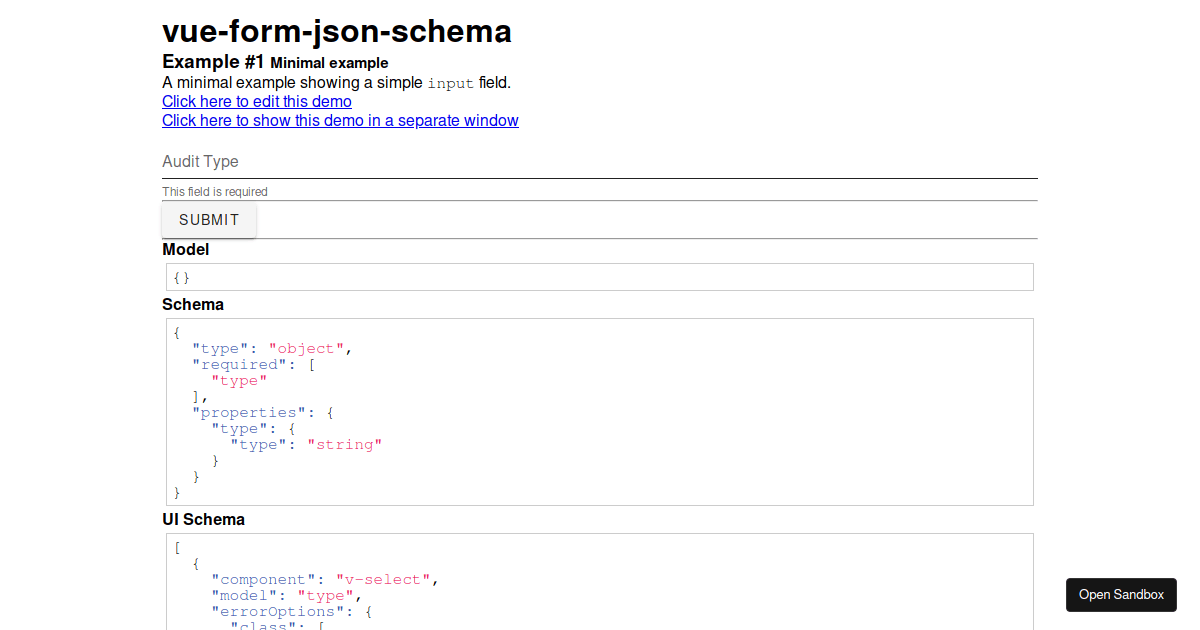Click the "model" key in the UI Schema
Screen dimensions: 1200x630
(235, 595)
